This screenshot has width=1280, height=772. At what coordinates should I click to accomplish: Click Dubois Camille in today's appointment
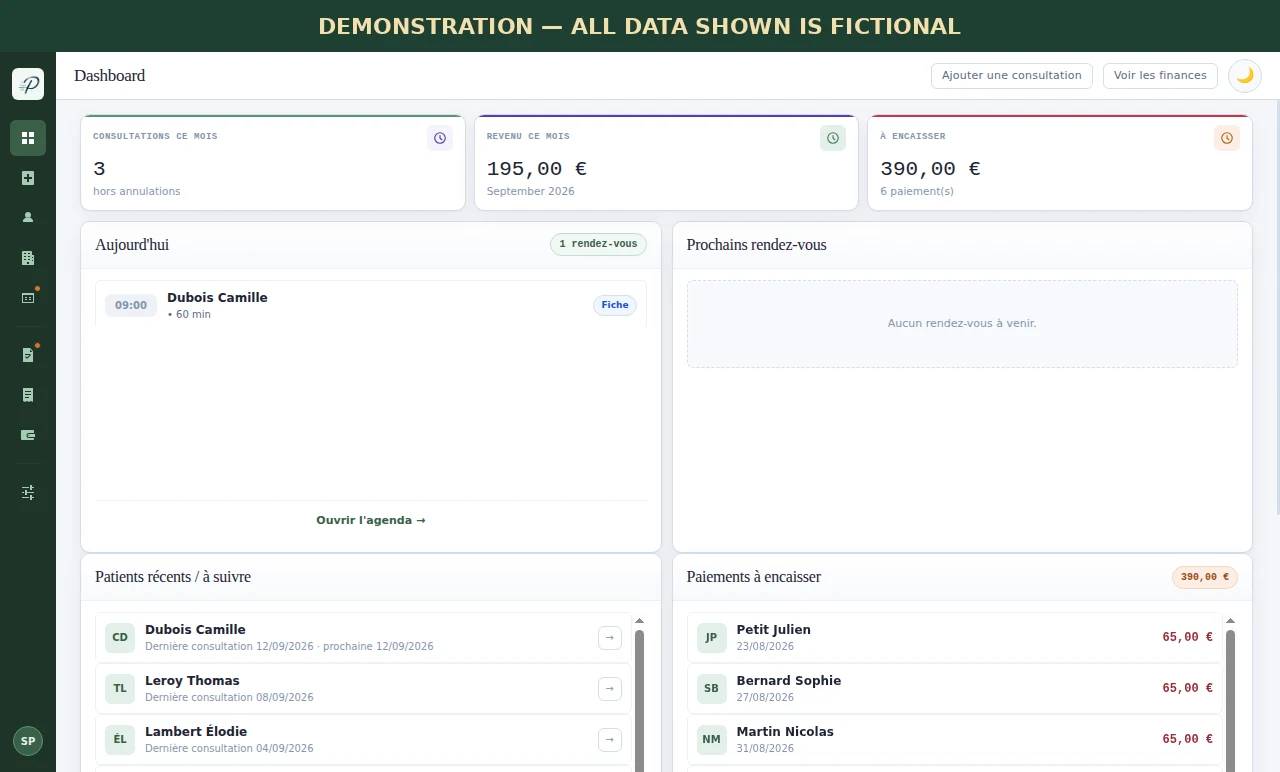pos(217,297)
